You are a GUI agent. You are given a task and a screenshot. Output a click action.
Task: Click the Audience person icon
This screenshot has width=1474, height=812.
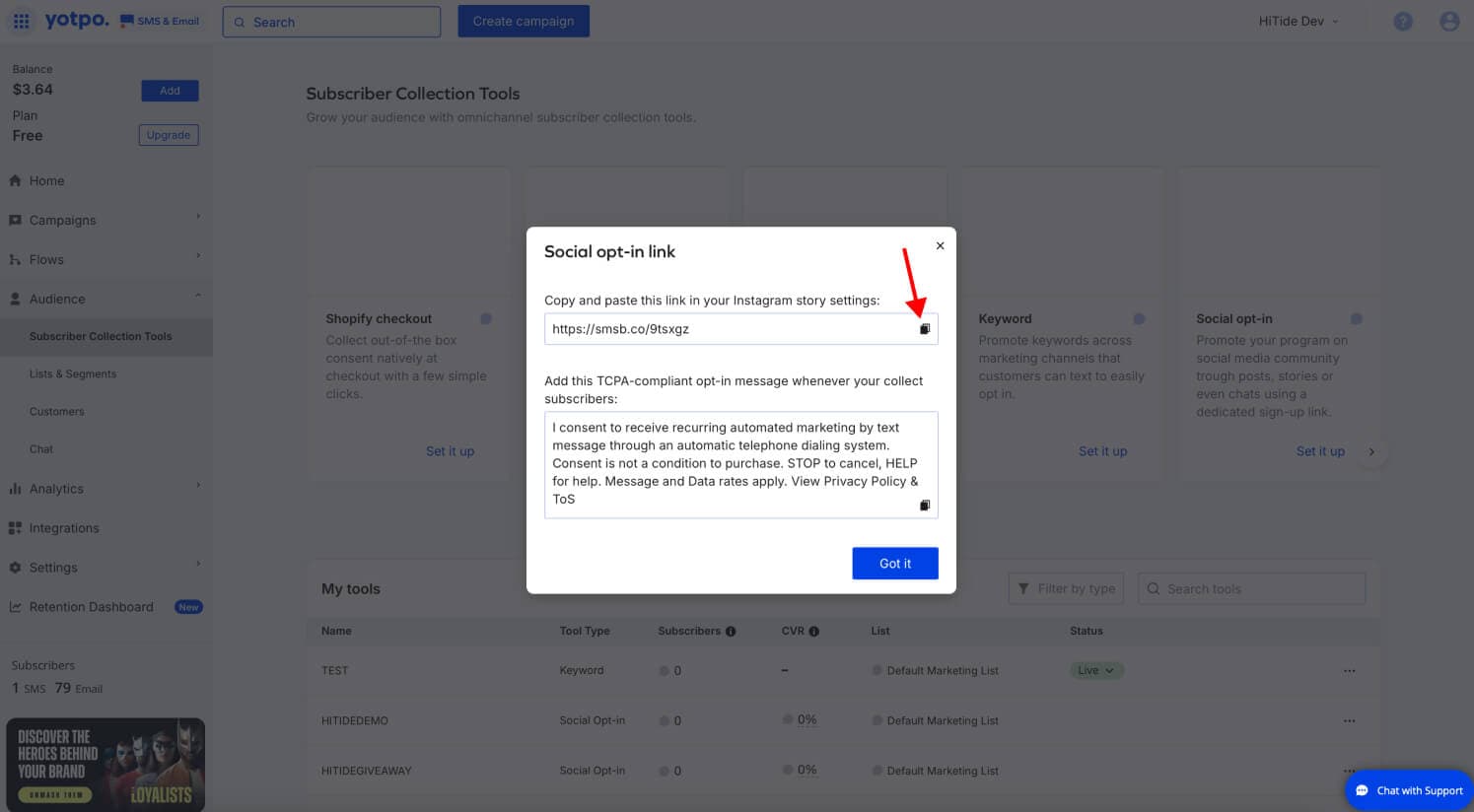pyautogui.click(x=15, y=299)
